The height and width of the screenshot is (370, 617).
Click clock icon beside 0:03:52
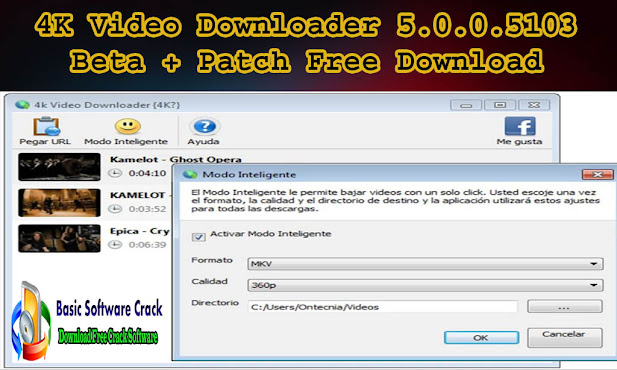115,209
